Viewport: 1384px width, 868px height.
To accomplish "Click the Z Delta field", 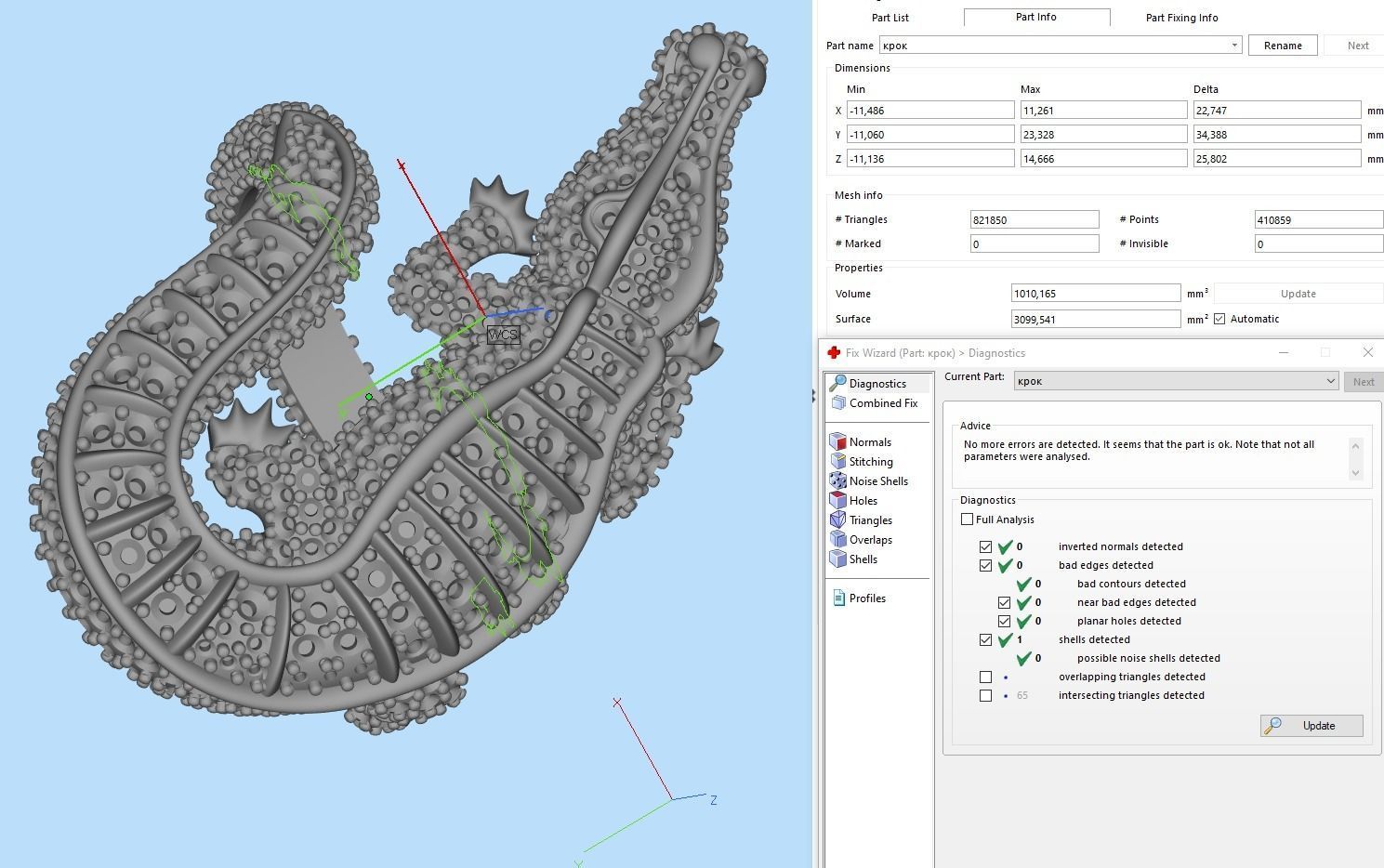I will (x=1277, y=158).
